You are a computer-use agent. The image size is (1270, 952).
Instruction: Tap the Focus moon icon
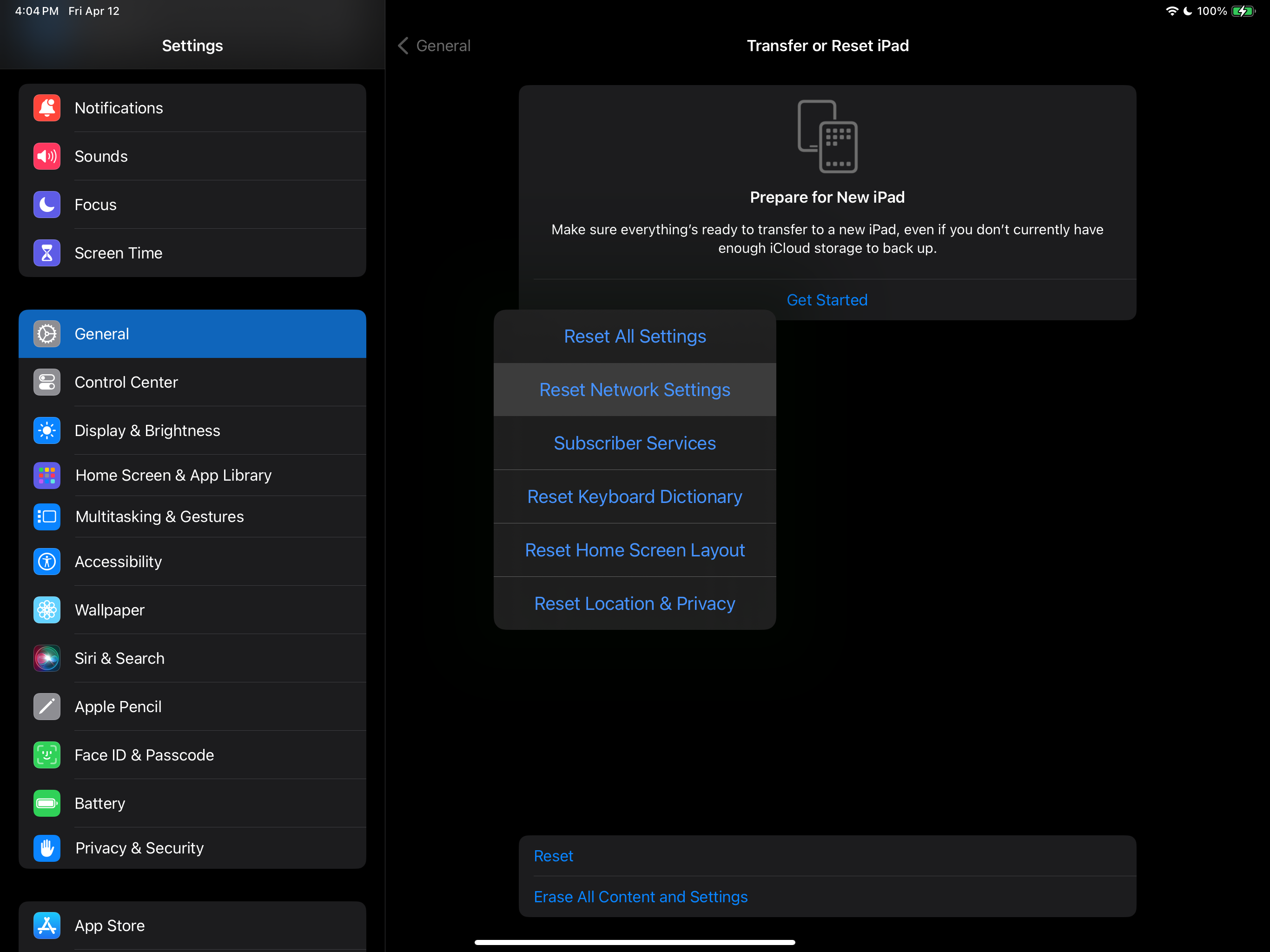[x=46, y=205]
